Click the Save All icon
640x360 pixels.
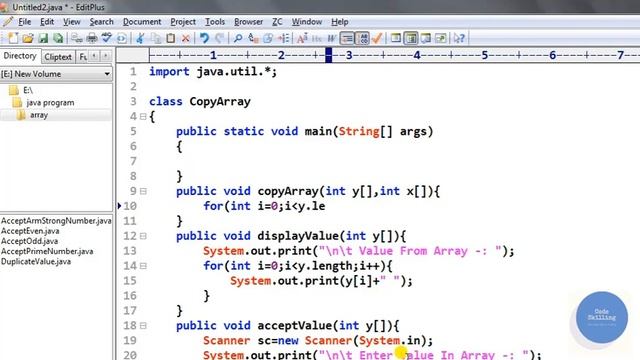[58, 38]
